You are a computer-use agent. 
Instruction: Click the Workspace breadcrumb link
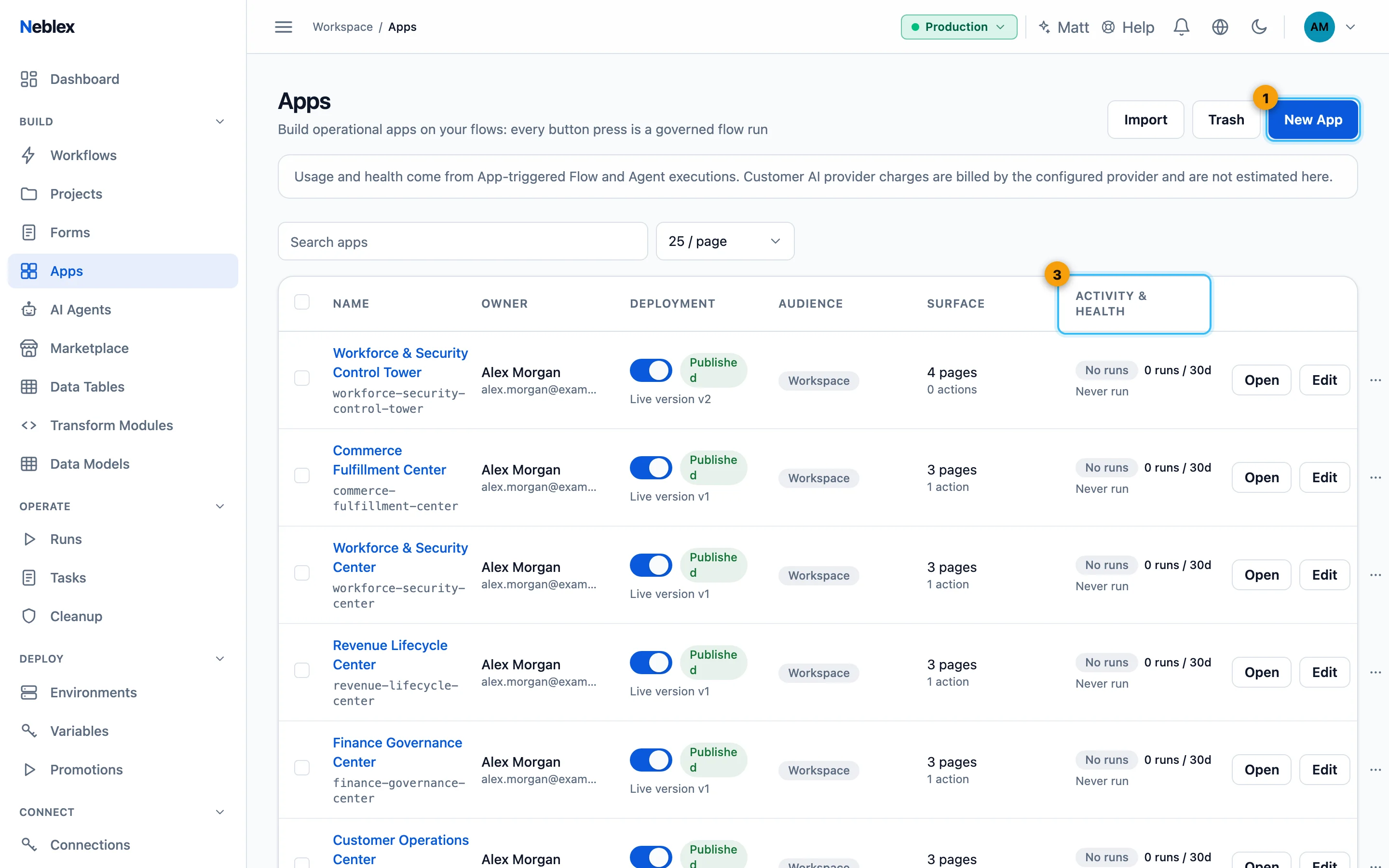coord(342,27)
